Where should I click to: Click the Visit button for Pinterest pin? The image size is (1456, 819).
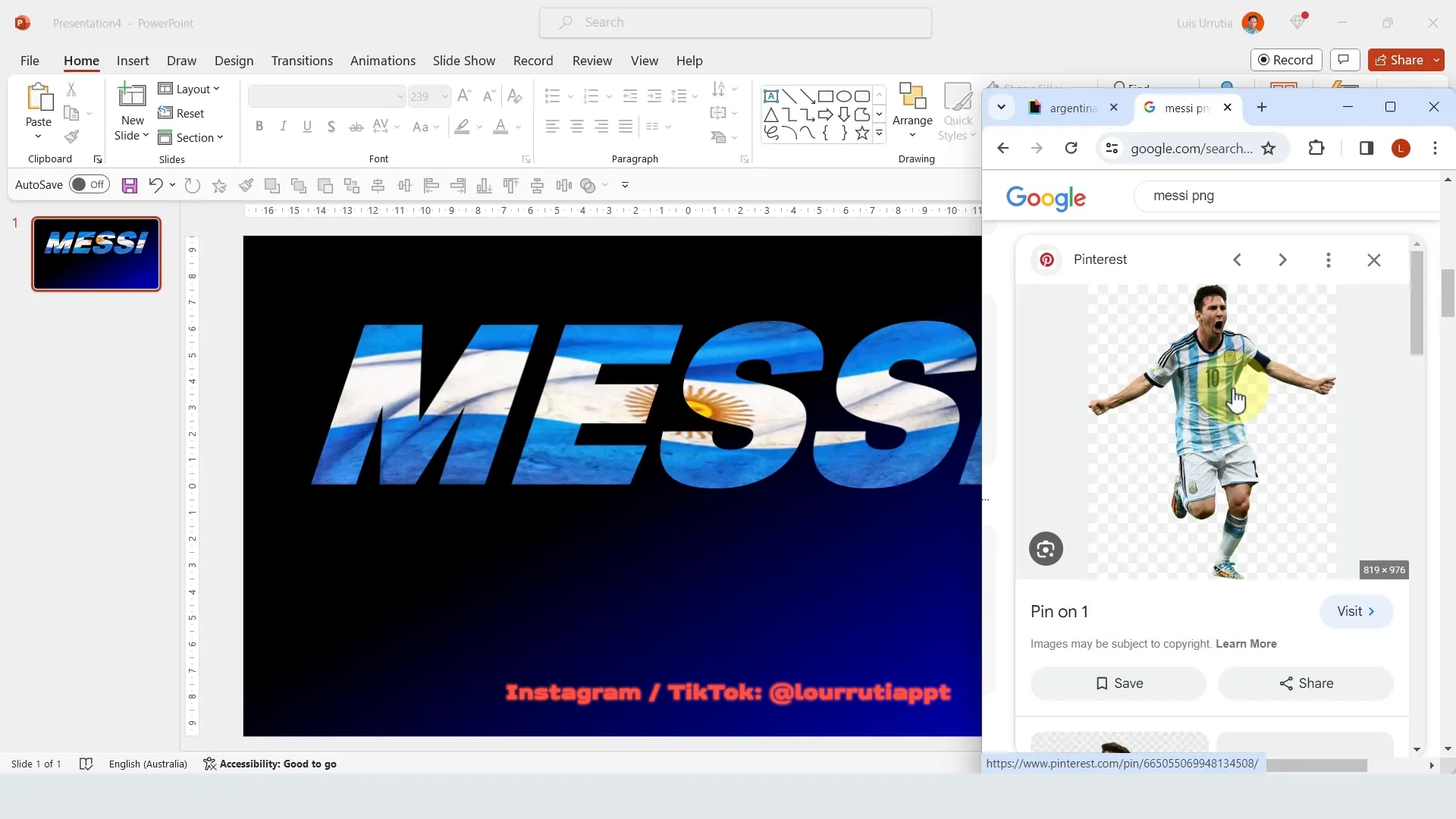1355,612
